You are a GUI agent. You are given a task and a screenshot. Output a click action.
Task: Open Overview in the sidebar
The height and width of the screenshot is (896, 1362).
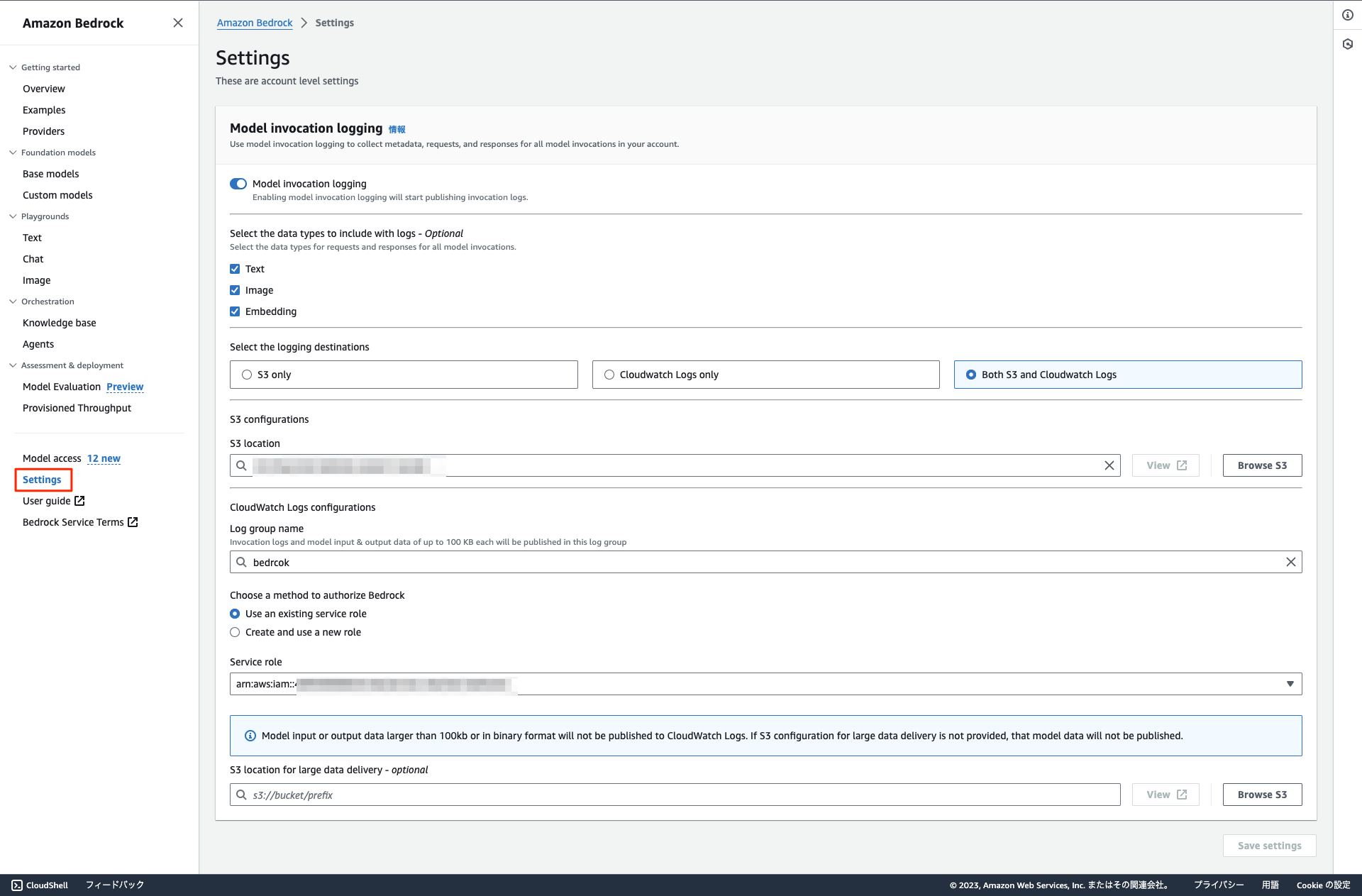[44, 89]
